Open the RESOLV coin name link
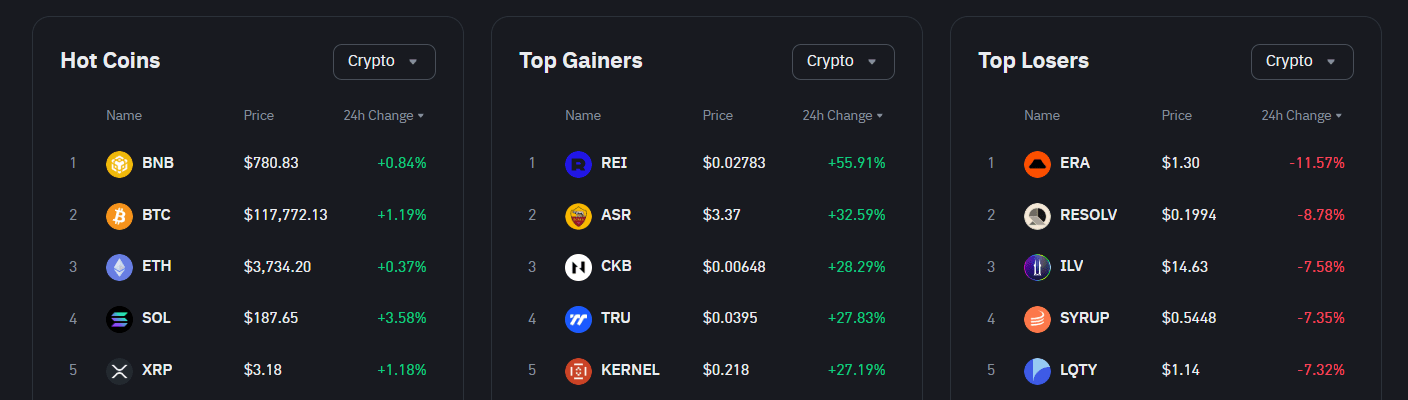 click(x=1088, y=214)
